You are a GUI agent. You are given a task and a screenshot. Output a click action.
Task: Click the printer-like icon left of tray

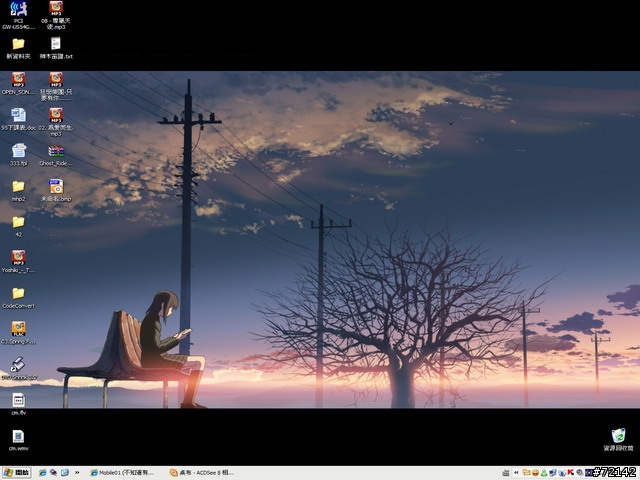click(x=506, y=473)
